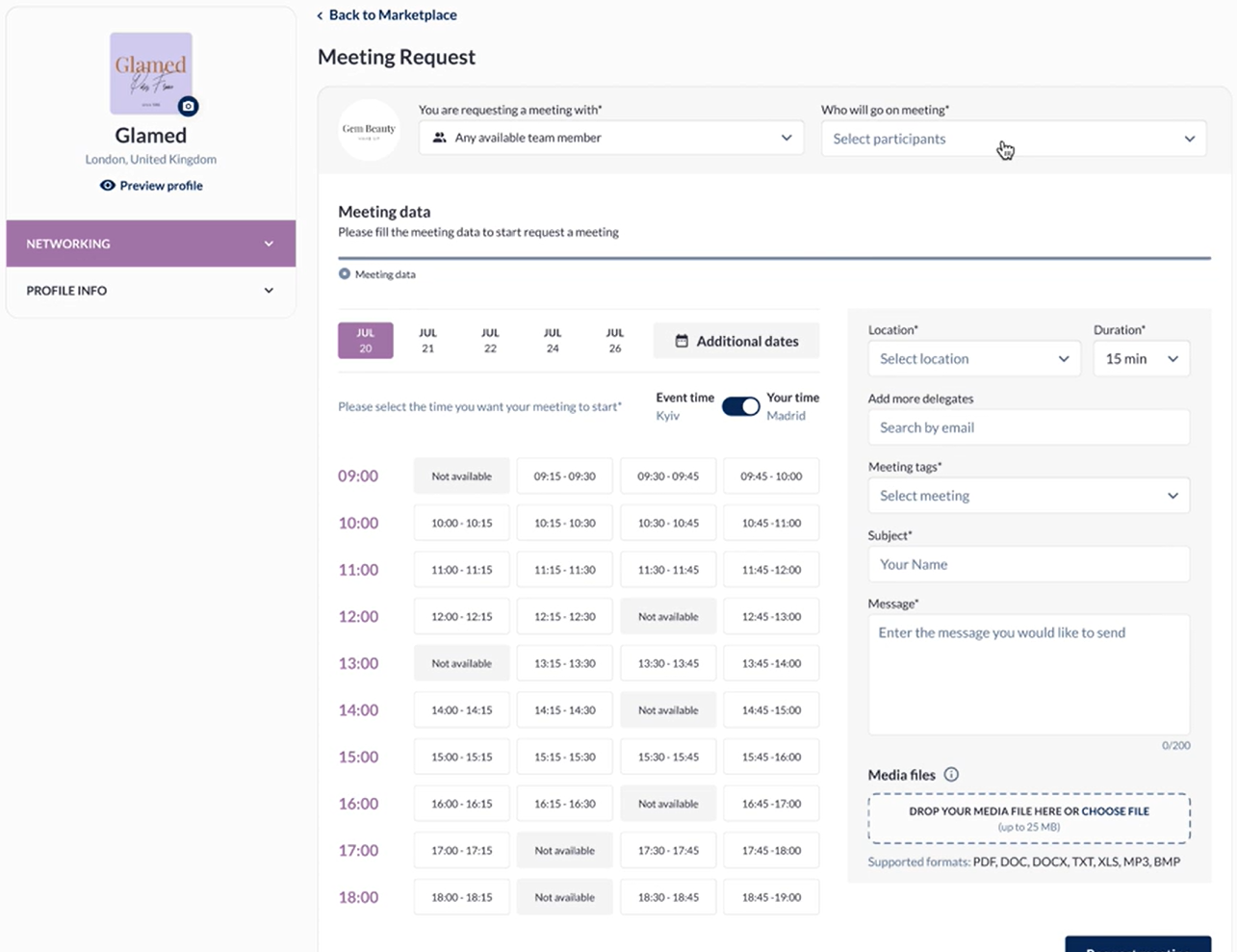This screenshot has height=952, width=1237.
Task: Pick the 10:15 - 10:30 time slot
Action: (564, 523)
